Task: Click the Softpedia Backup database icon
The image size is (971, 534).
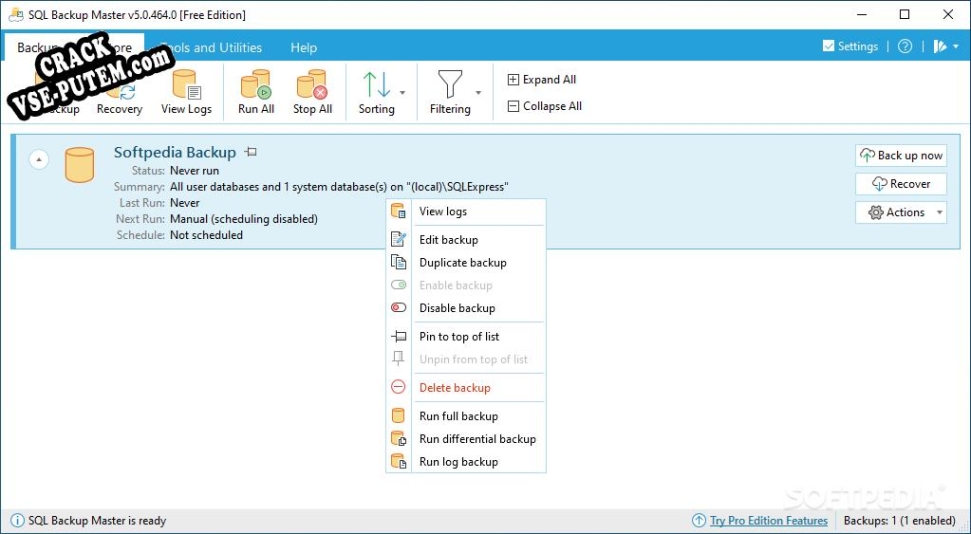Action: pos(79,165)
